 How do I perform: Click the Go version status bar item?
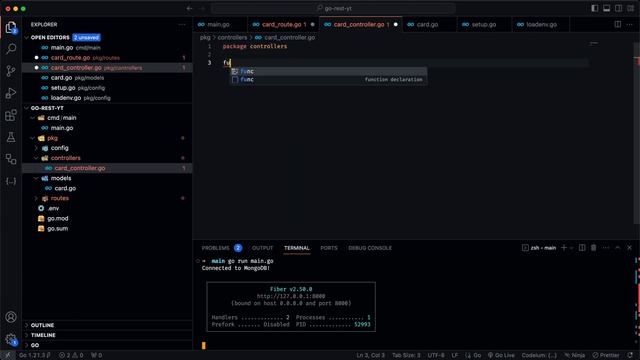[34, 355]
